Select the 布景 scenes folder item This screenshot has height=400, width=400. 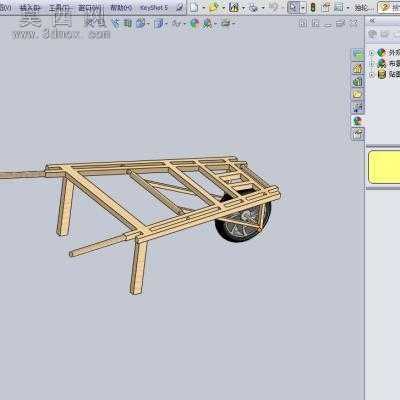(388, 63)
